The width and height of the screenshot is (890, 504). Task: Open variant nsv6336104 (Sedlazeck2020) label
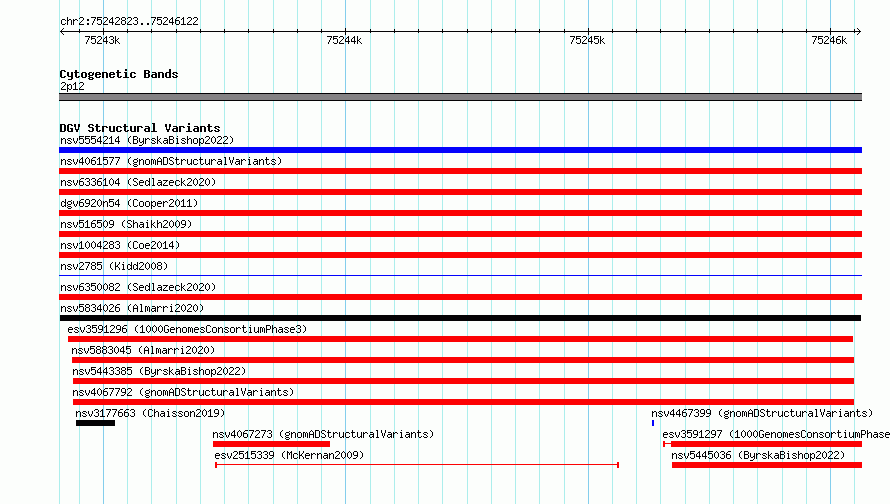[x=138, y=182]
